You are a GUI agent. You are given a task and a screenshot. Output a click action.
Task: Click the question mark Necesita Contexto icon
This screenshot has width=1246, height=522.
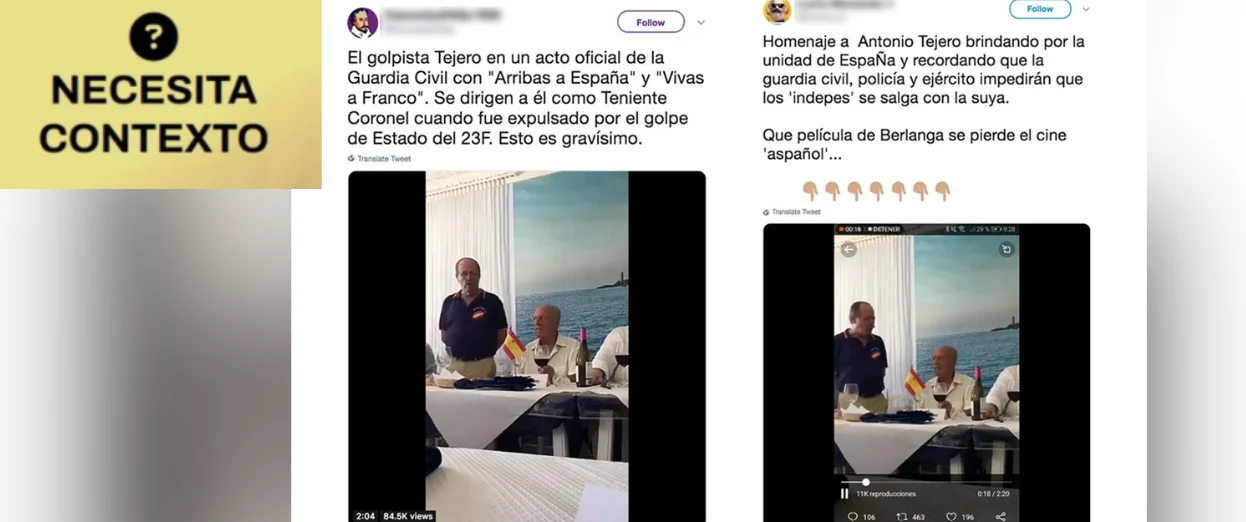pos(154,37)
